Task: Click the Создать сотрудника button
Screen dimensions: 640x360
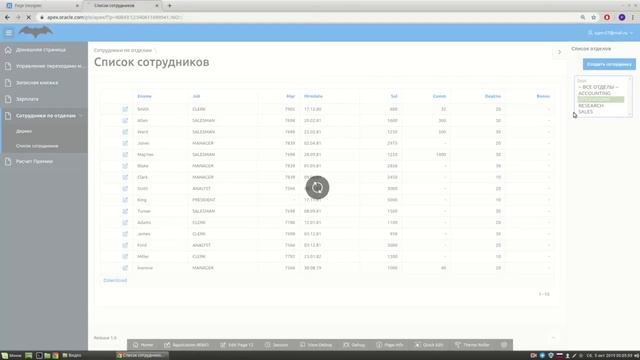Action: click(609, 64)
